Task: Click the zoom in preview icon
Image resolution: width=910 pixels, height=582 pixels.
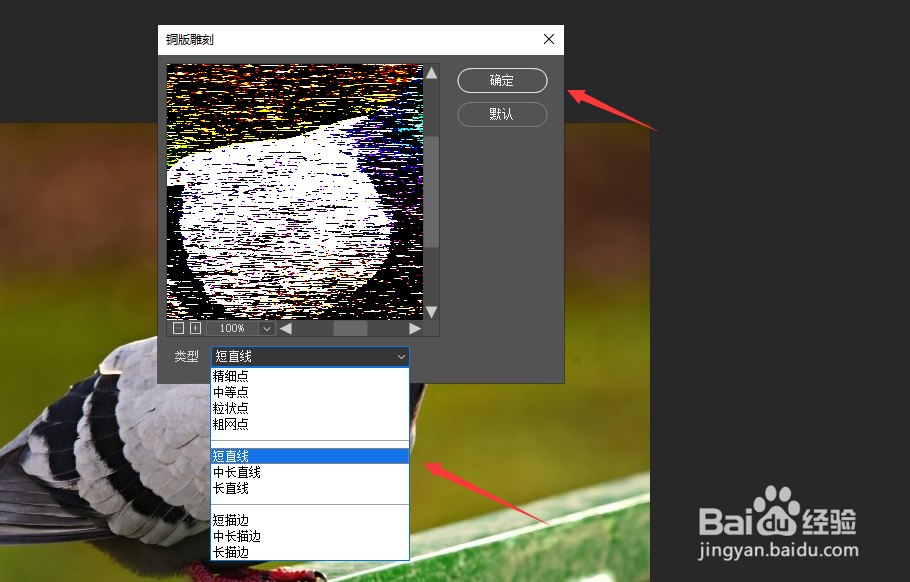Action: point(196,328)
